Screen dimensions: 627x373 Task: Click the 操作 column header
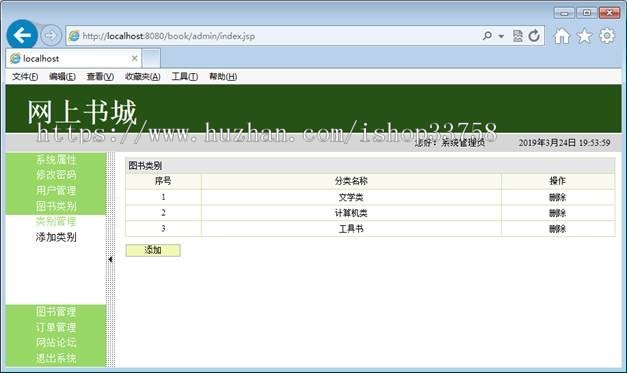557,181
